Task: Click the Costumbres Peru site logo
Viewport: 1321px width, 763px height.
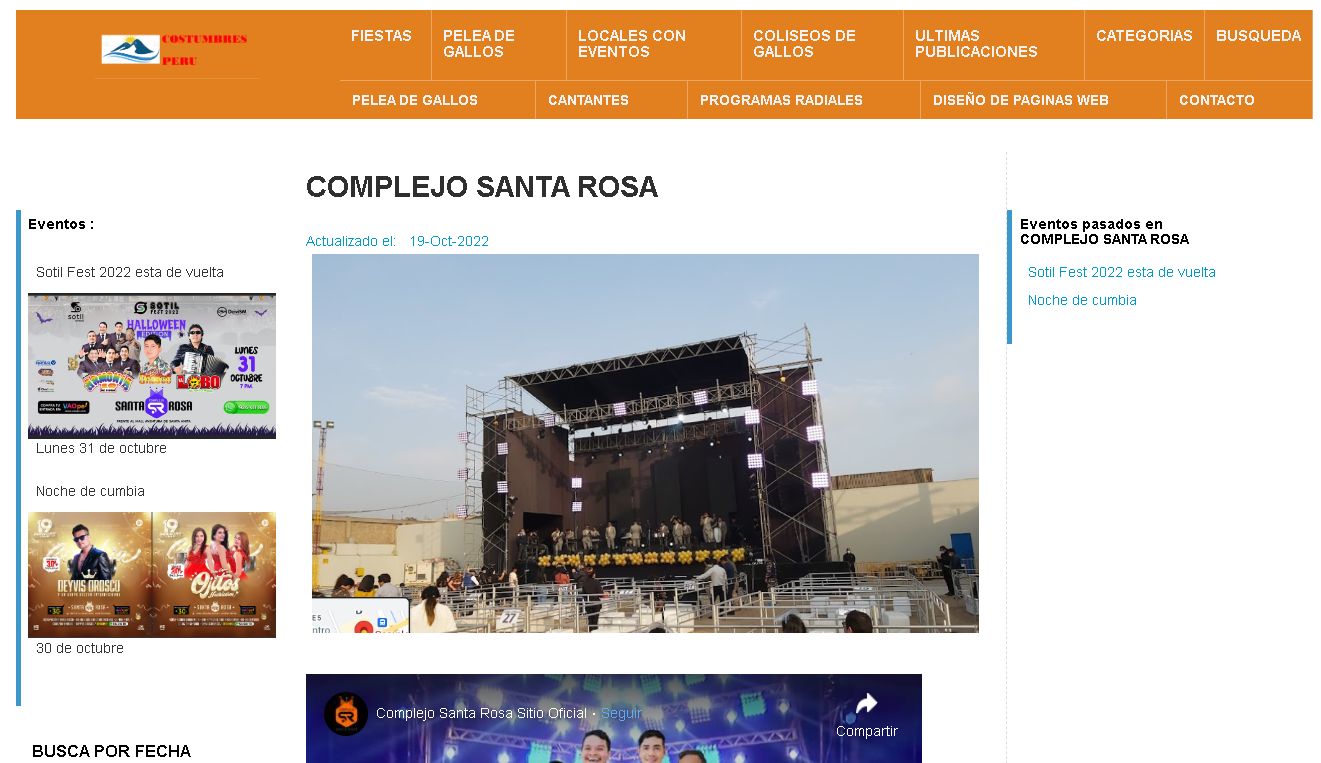Action: 177,50
